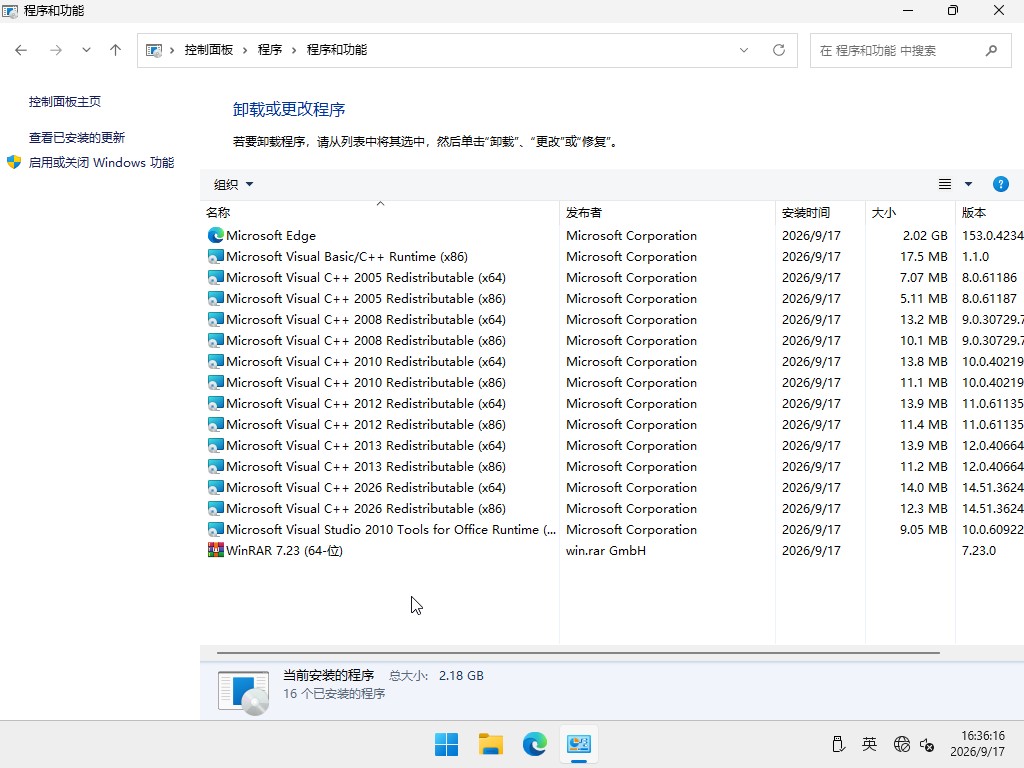This screenshot has height=768, width=1024.
Task: Refresh the 程序和功能 view
Action: coord(778,50)
